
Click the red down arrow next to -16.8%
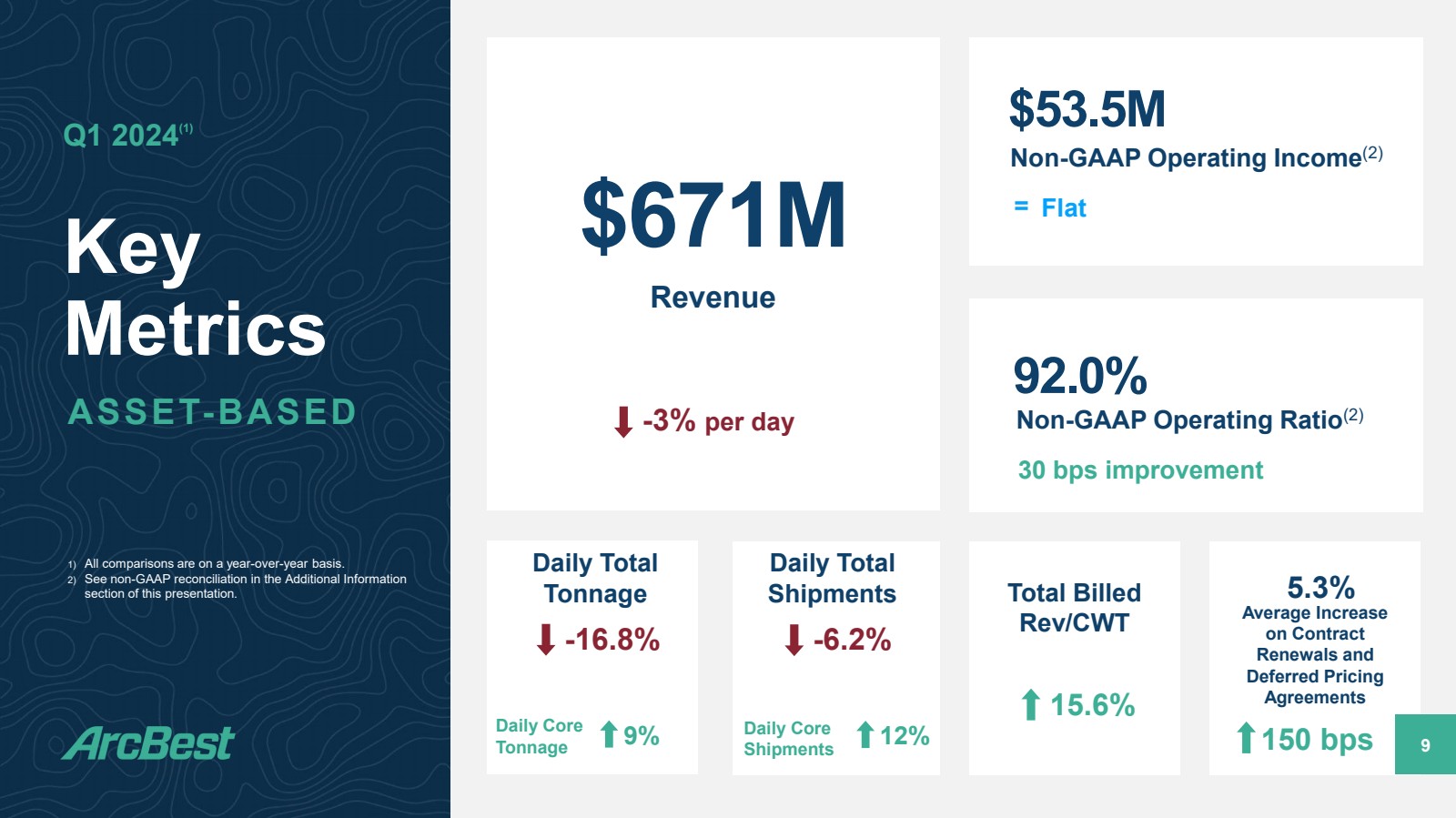(x=546, y=640)
